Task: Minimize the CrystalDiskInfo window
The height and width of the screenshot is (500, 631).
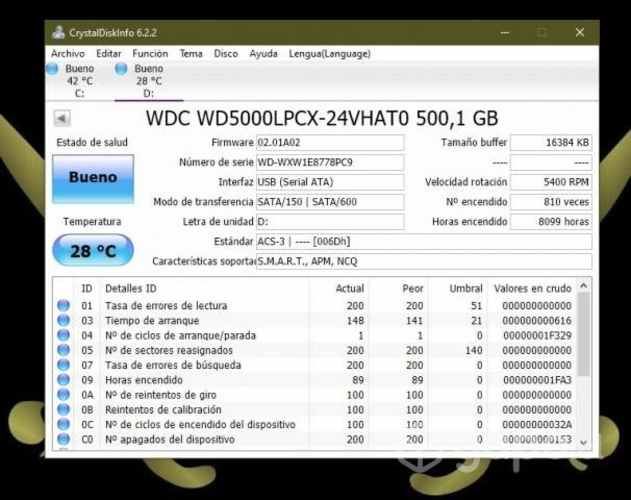Action: [505, 33]
